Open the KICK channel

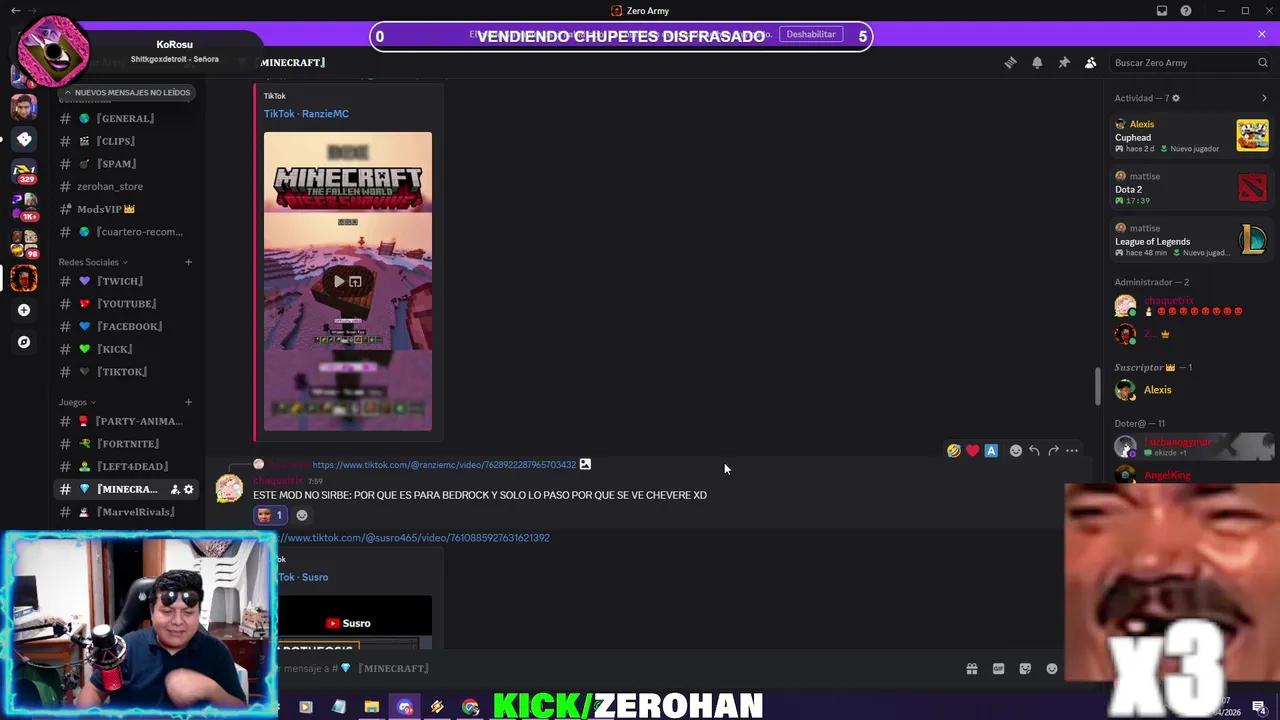[126, 349]
